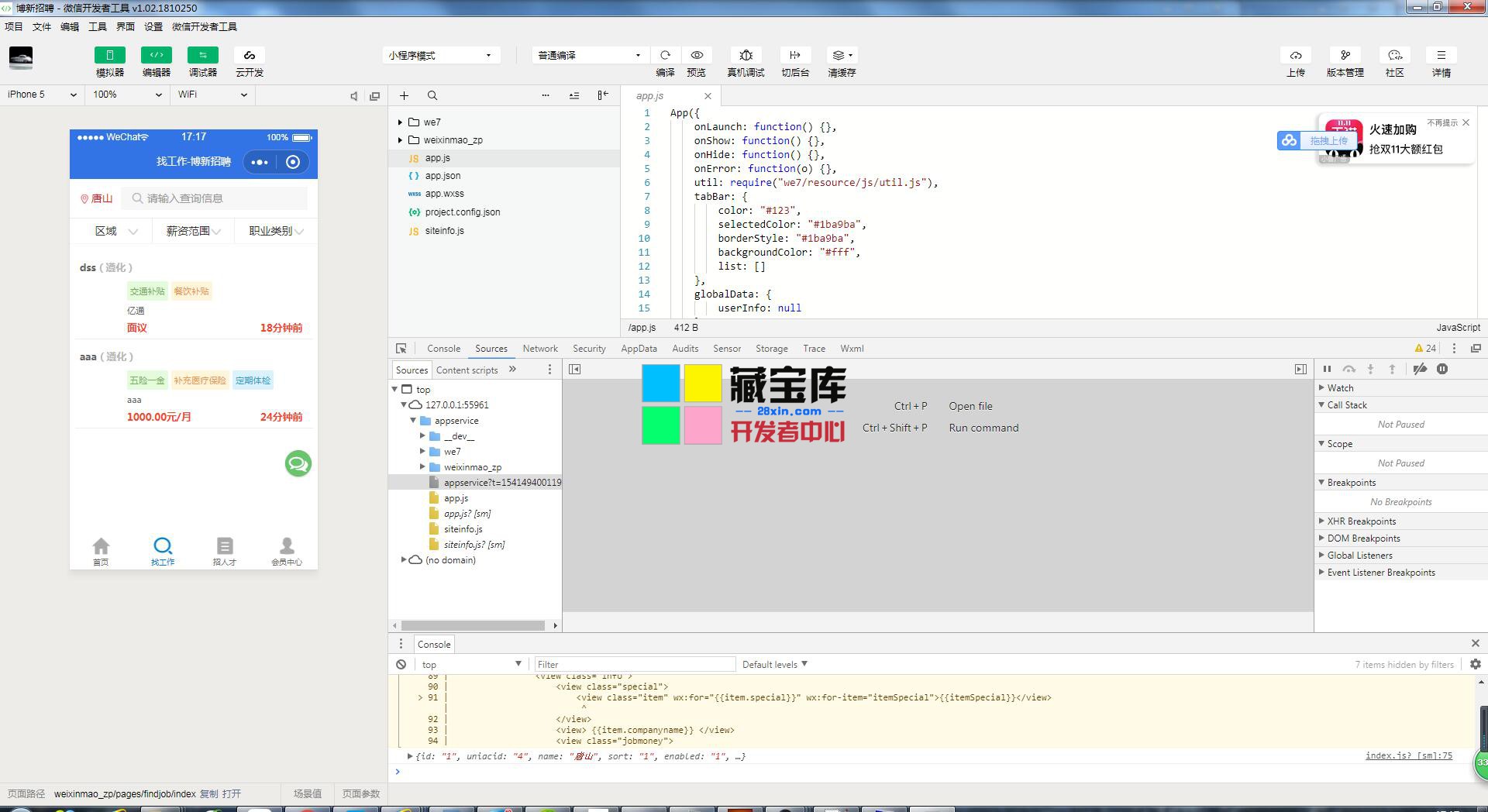Image resolution: width=1488 pixels, height=812 pixels.
Task: Click the add new file plus icon
Action: pos(404,95)
